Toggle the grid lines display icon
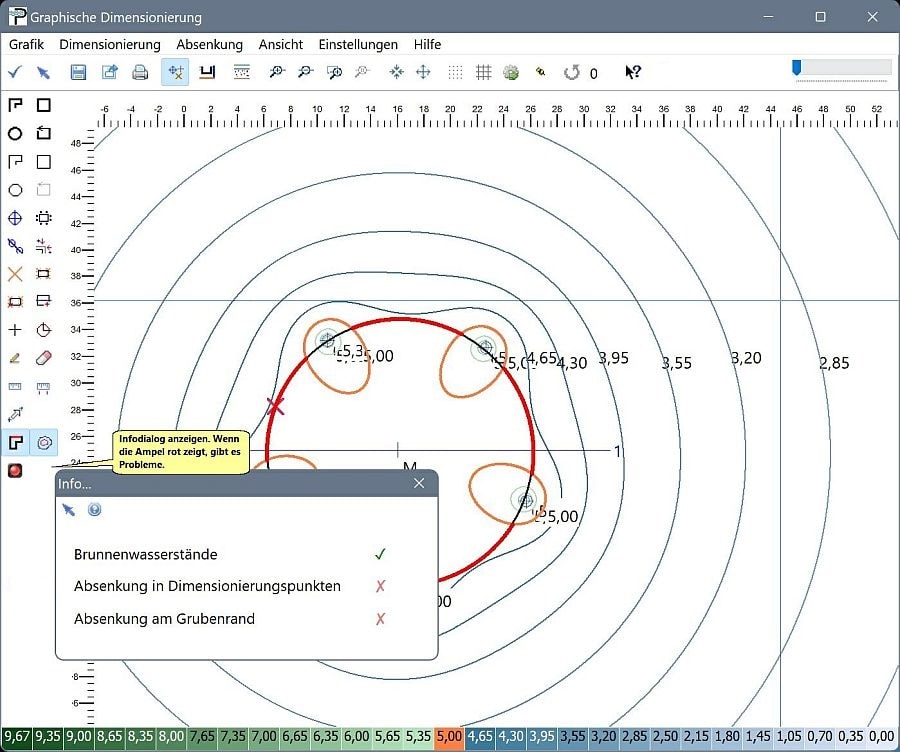Image resolution: width=900 pixels, height=752 pixels. coord(484,72)
